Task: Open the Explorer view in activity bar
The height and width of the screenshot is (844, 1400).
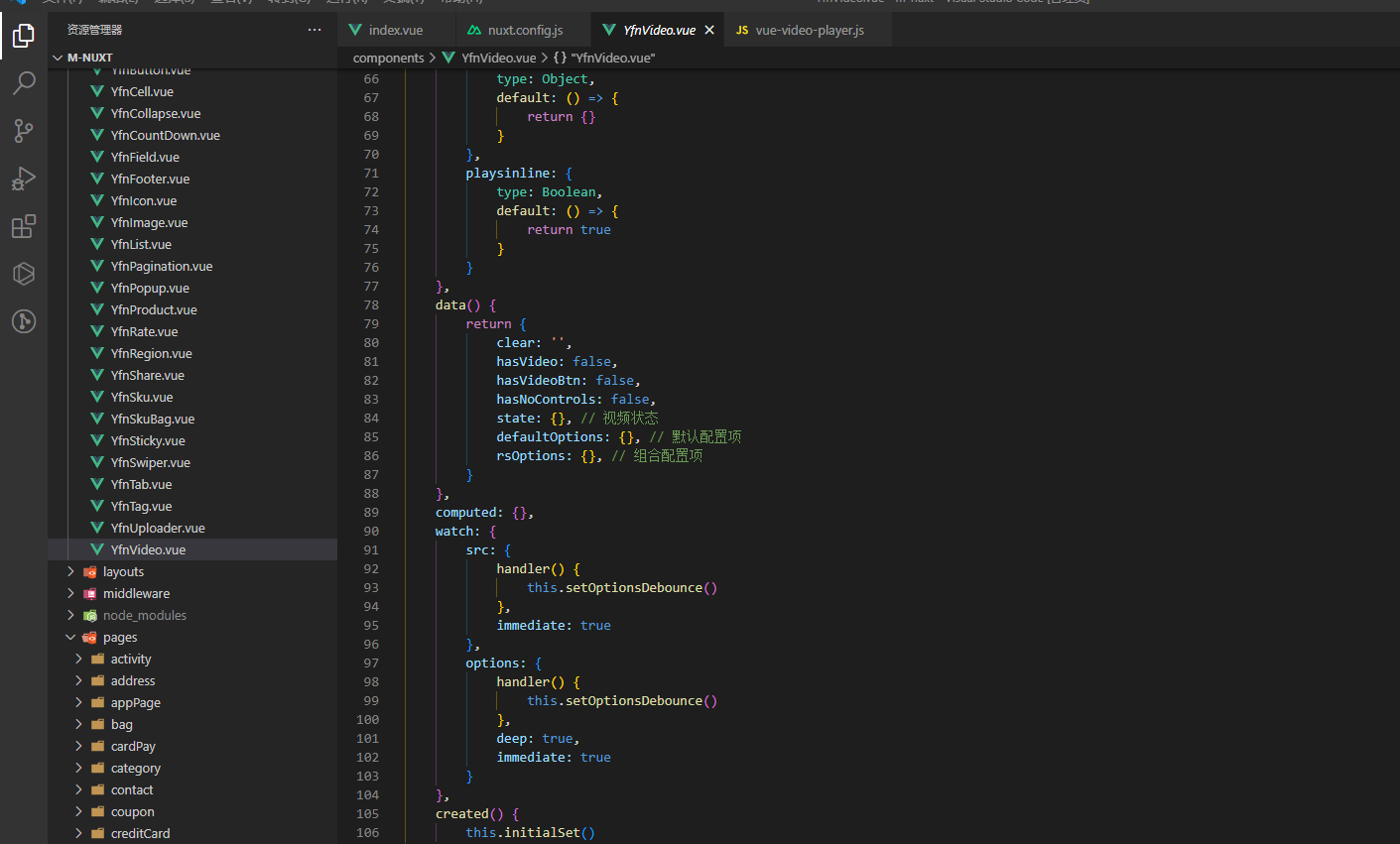Action: 24,36
